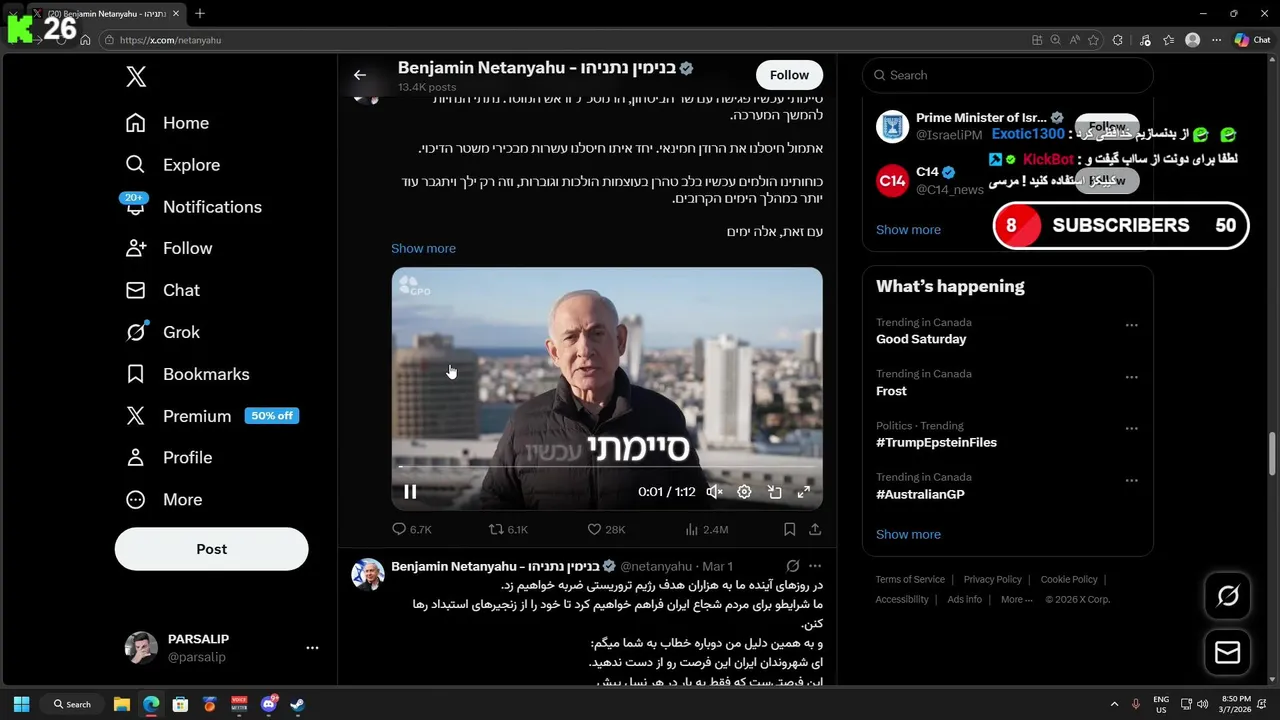The width and height of the screenshot is (1280, 720).
Task: Open video playback settings gear
Action: [x=744, y=492]
